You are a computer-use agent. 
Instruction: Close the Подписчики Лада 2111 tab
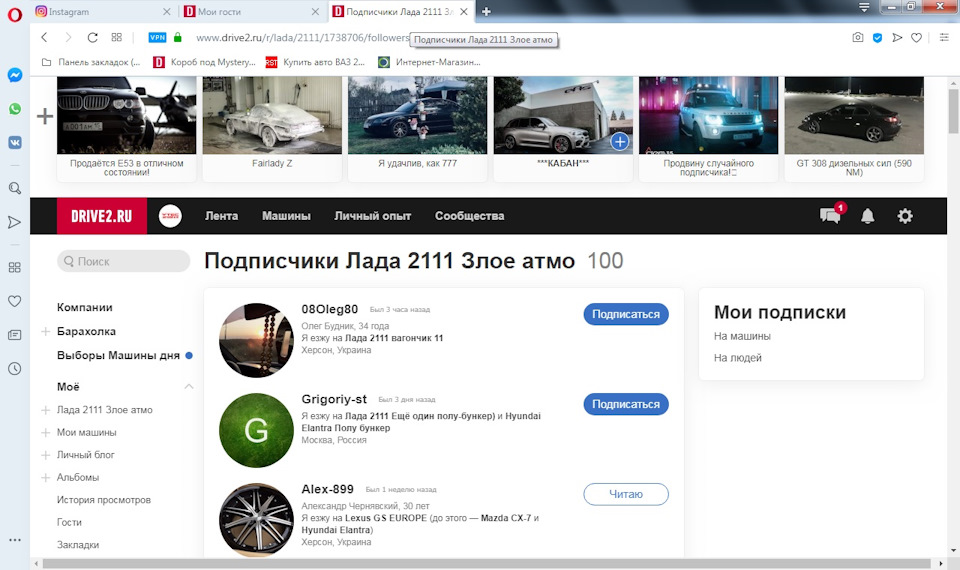click(464, 12)
